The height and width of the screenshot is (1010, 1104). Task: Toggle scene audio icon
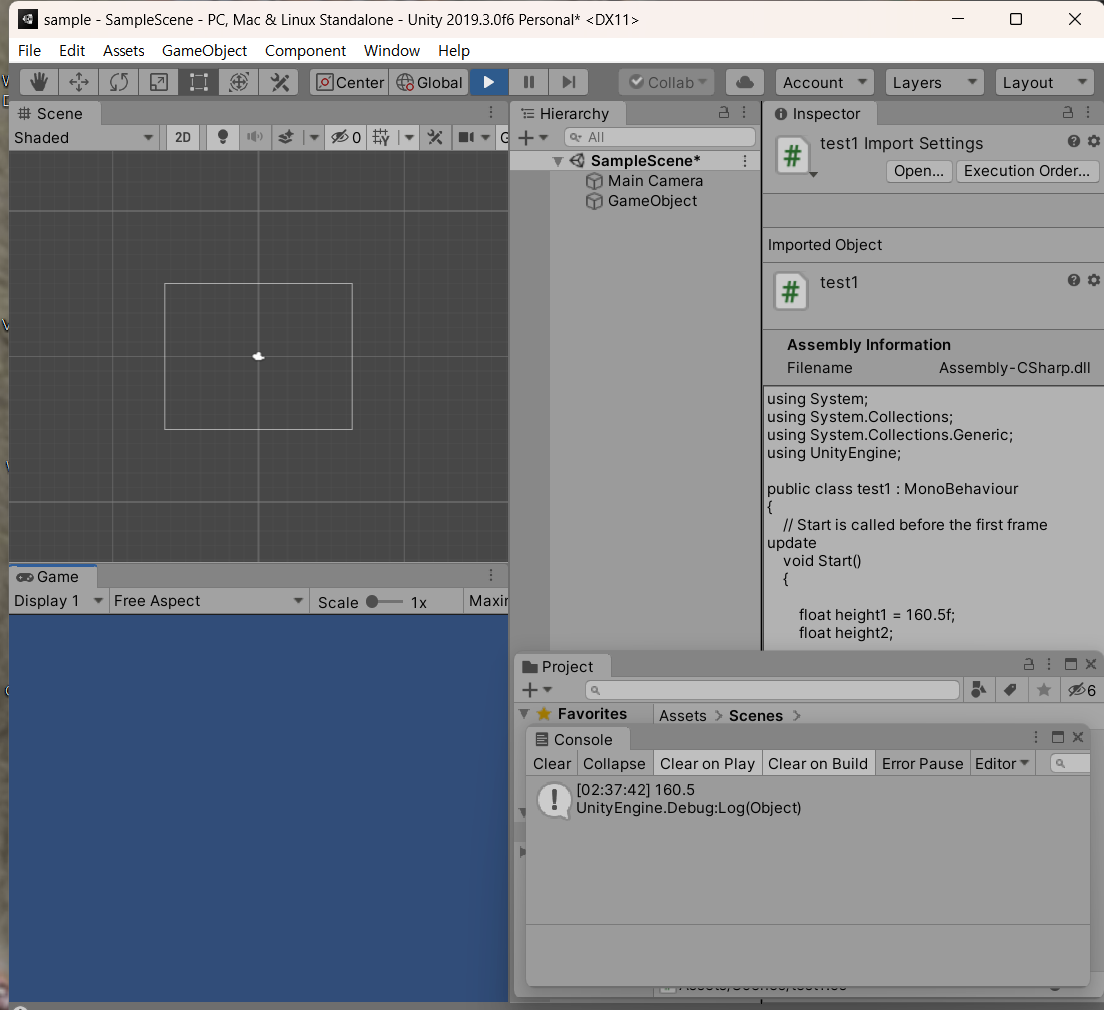pos(255,137)
